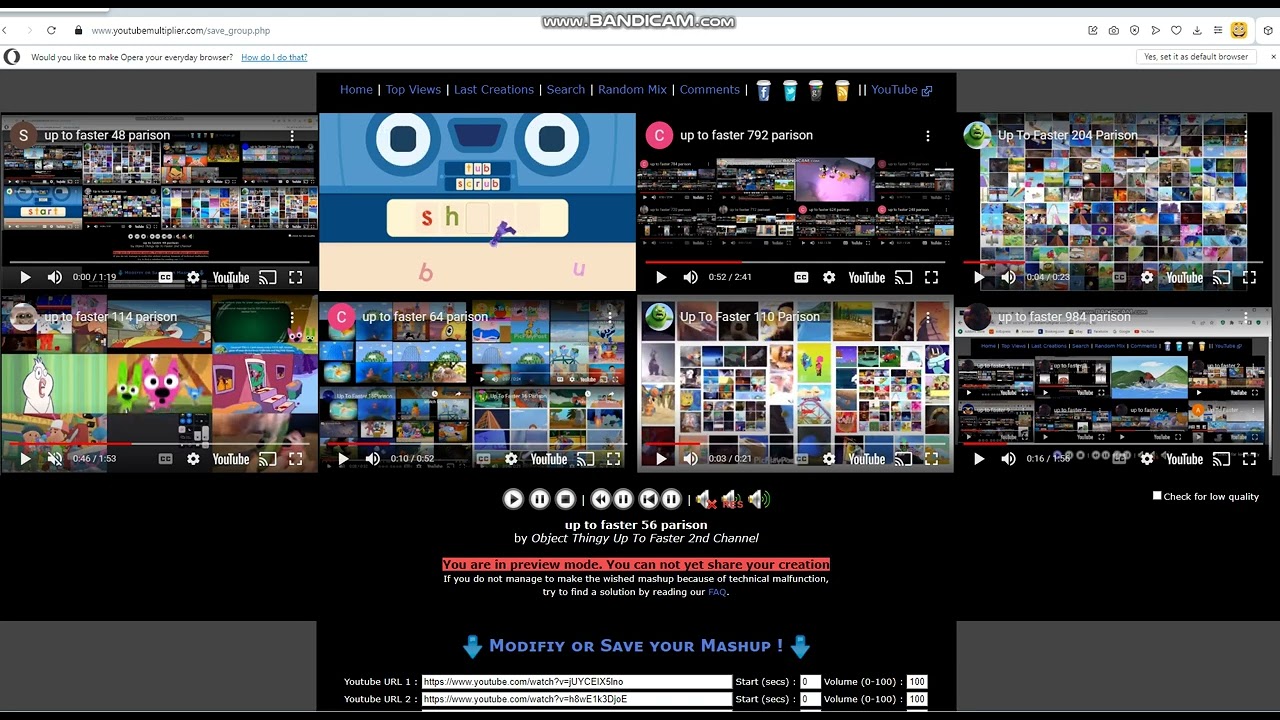This screenshot has height=720, width=1280.
Task: Reload the page in Opera
Action: [x=51, y=30]
